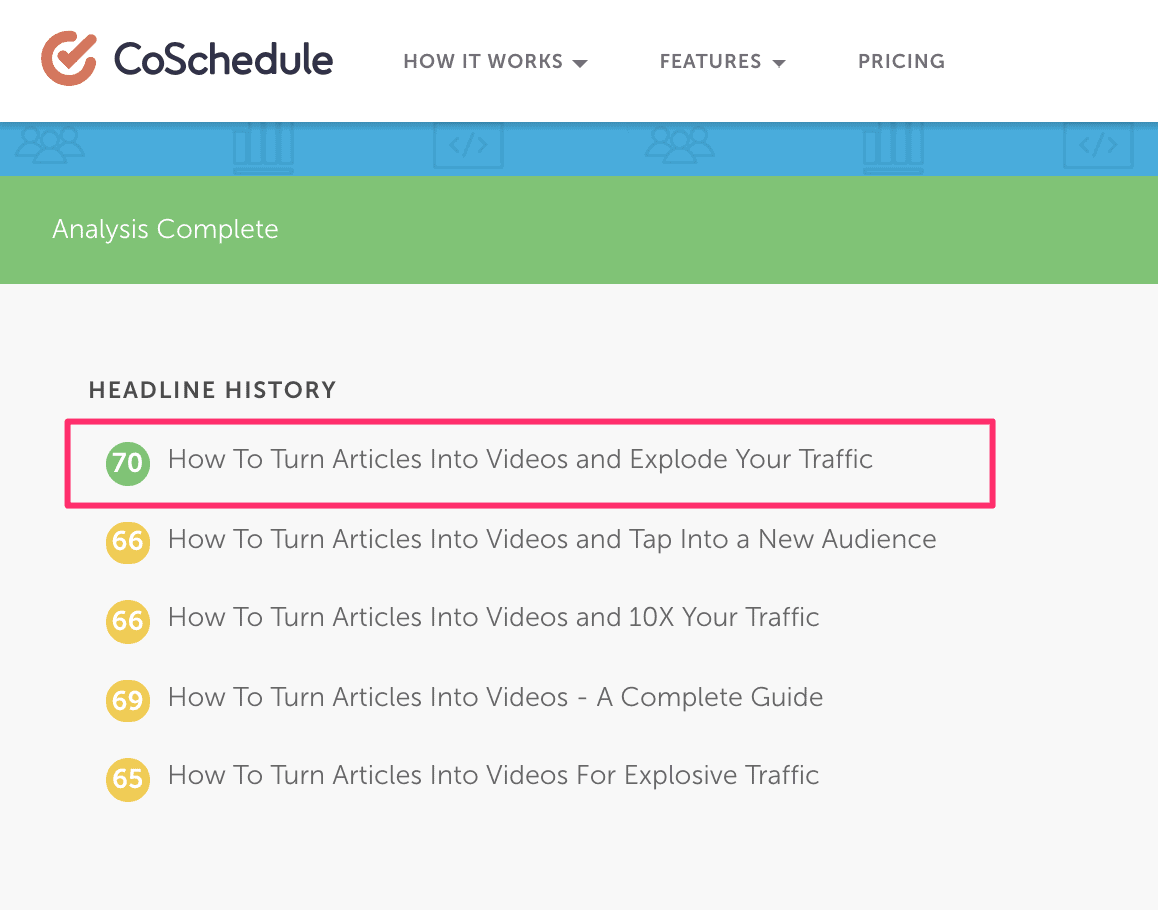This screenshot has width=1158, height=912.
Task: Select the 69 score badge beside Complete Guide headline
Action: tap(127, 700)
